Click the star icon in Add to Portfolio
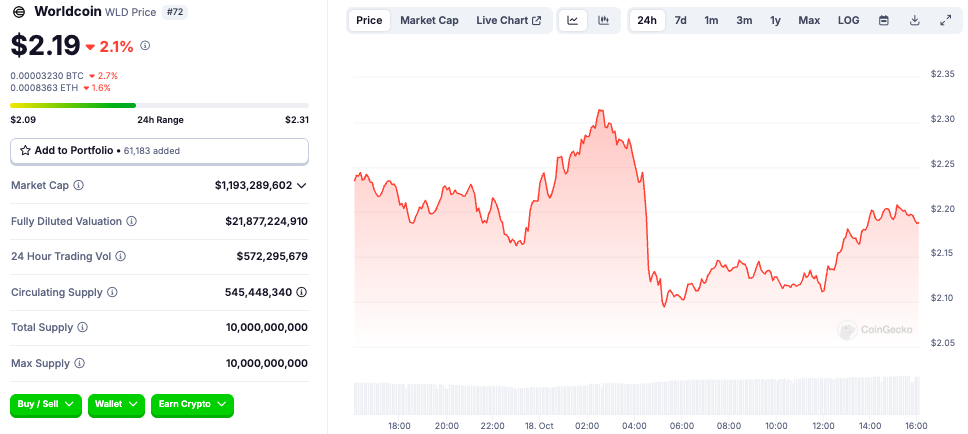The height and width of the screenshot is (434, 968). 25,151
